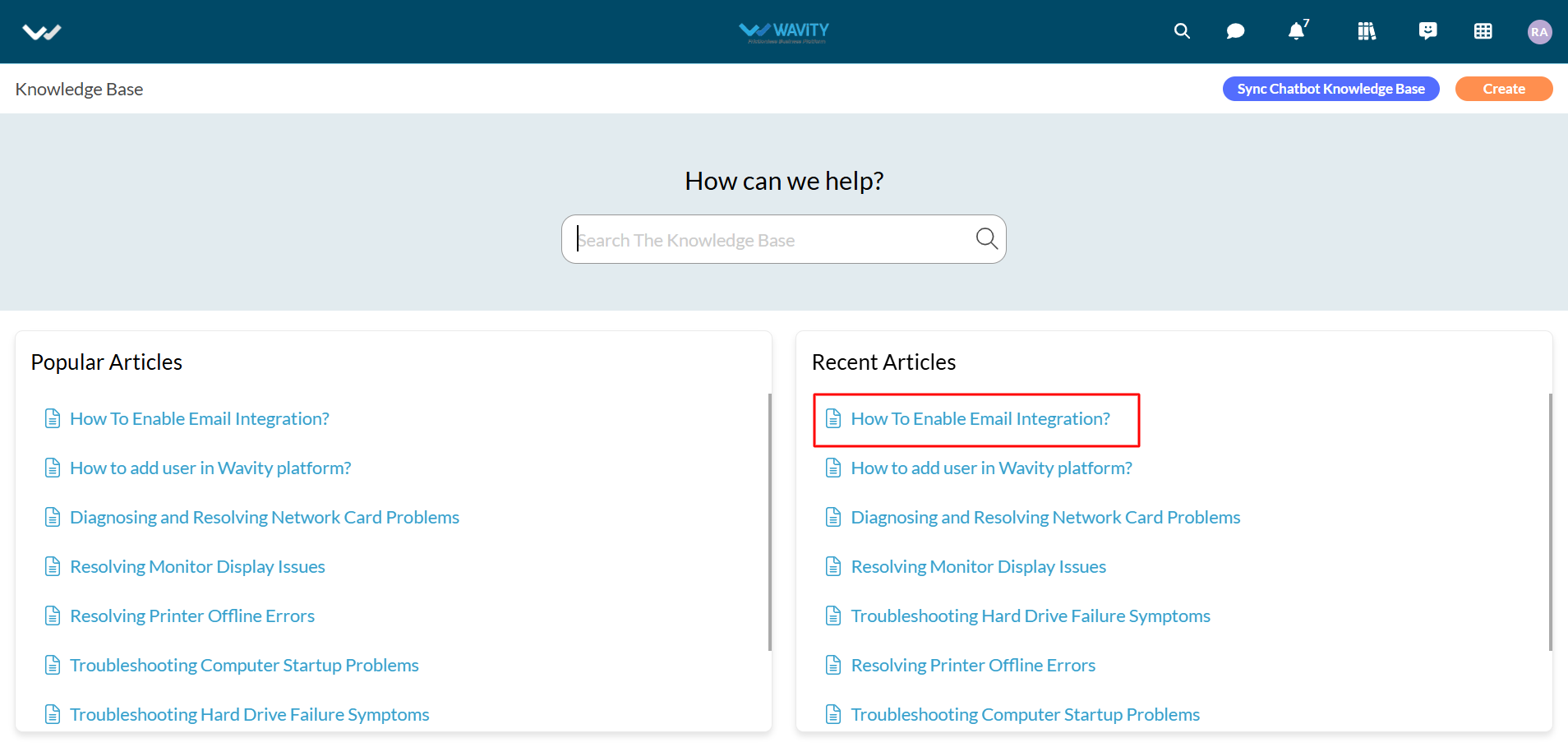
Task: Click the center Wavity brand logo
Action: pyautogui.click(x=784, y=31)
